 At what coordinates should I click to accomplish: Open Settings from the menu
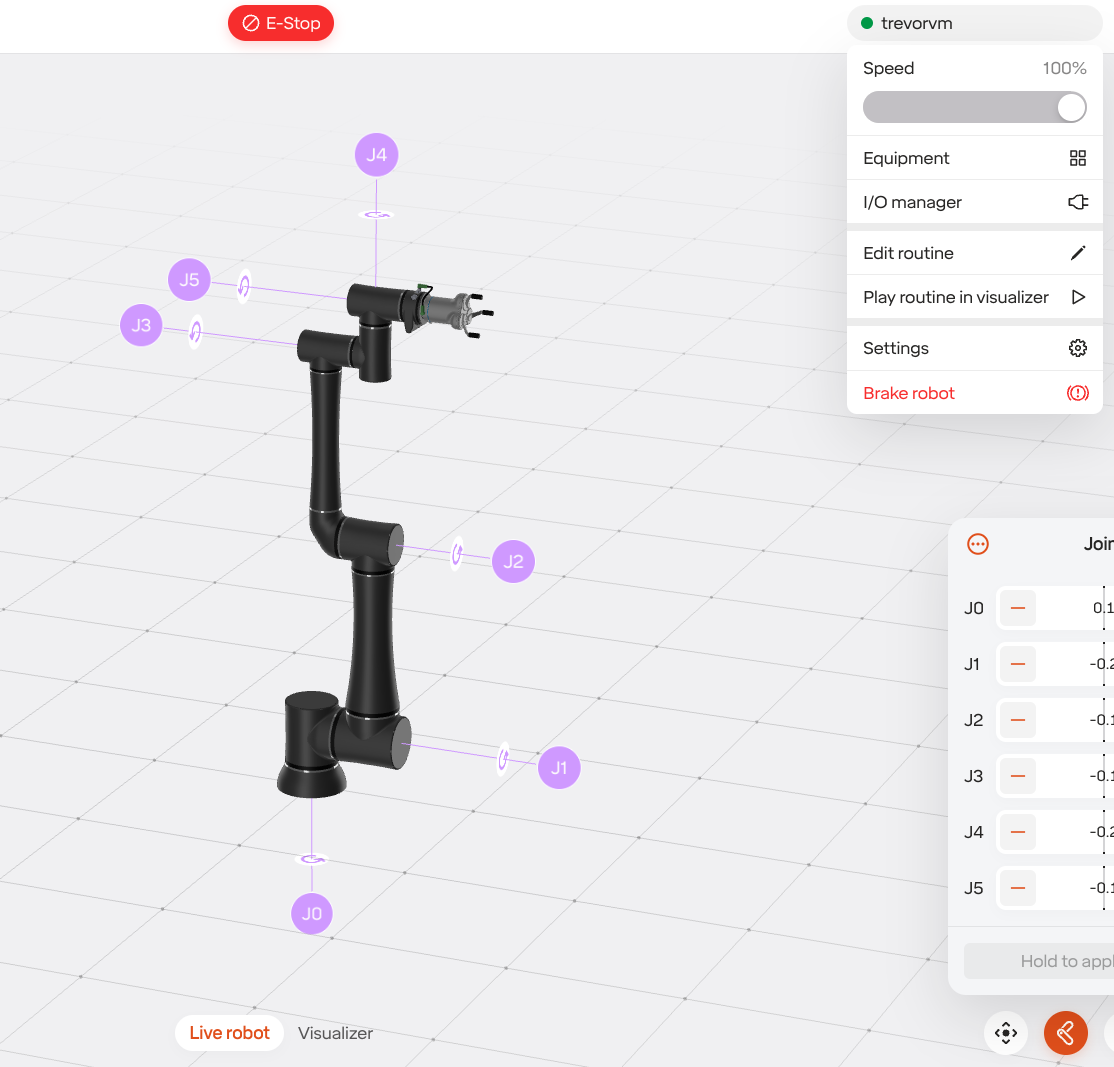[x=974, y=348]
